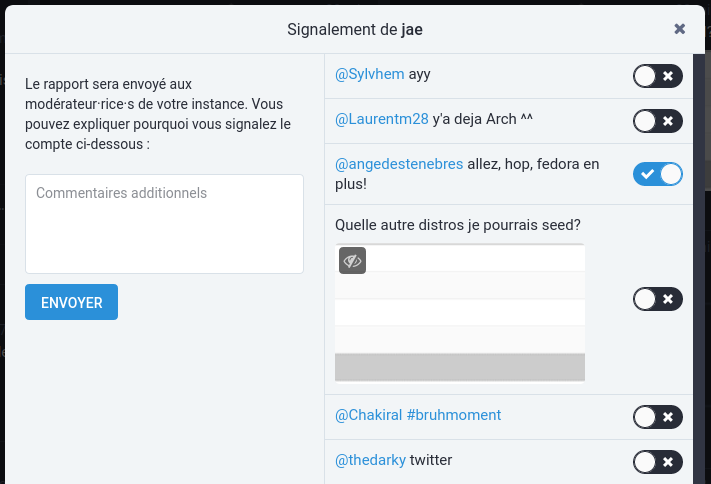
Task: Toggle the @Sylvhem ayy status switch
Action: click(x=658, y=76)
